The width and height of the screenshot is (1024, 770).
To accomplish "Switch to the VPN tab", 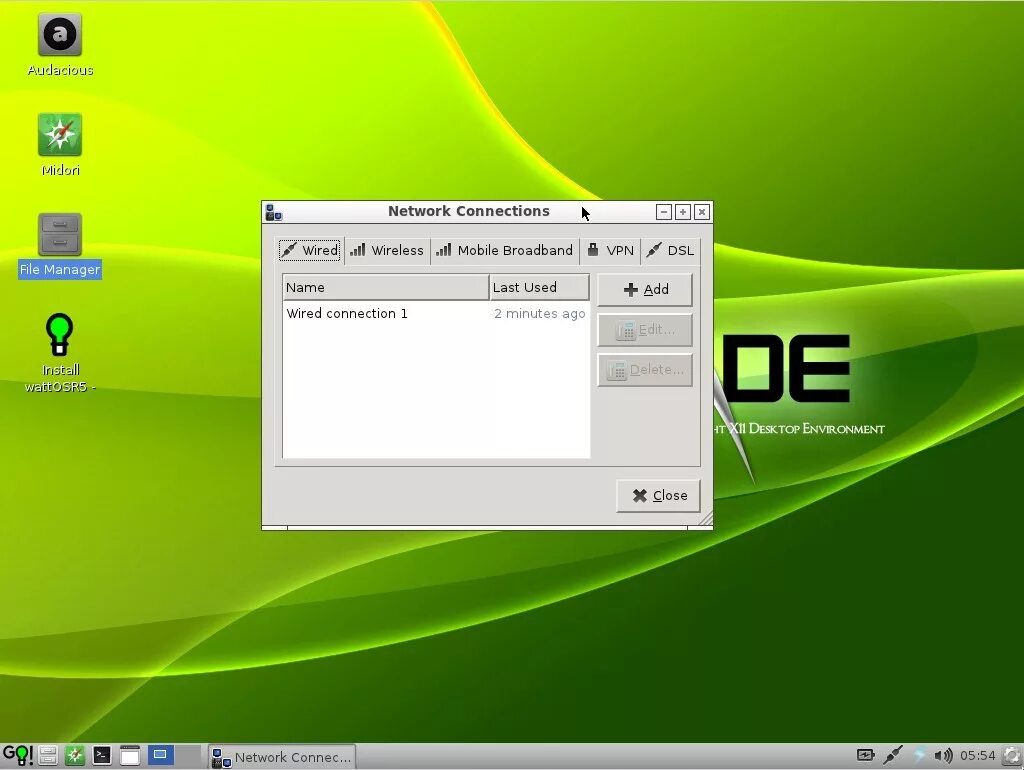I will coord(610,251).
